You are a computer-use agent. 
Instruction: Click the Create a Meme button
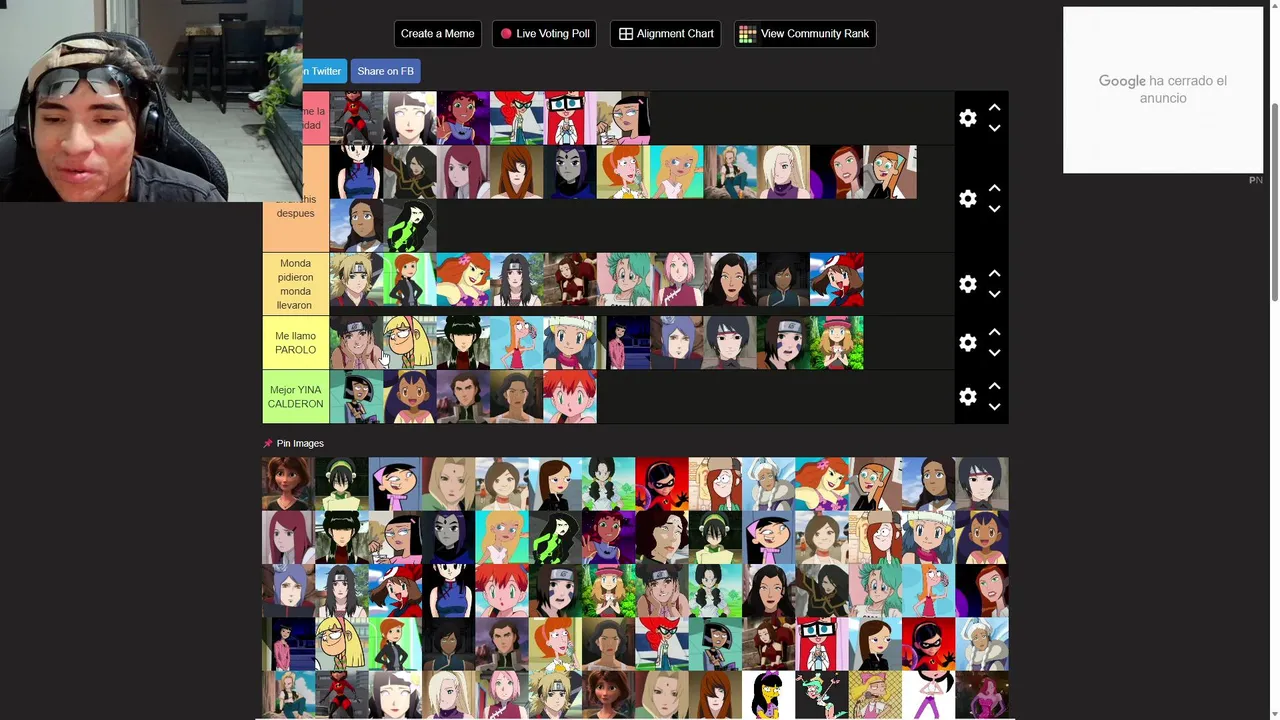point(437,34)
